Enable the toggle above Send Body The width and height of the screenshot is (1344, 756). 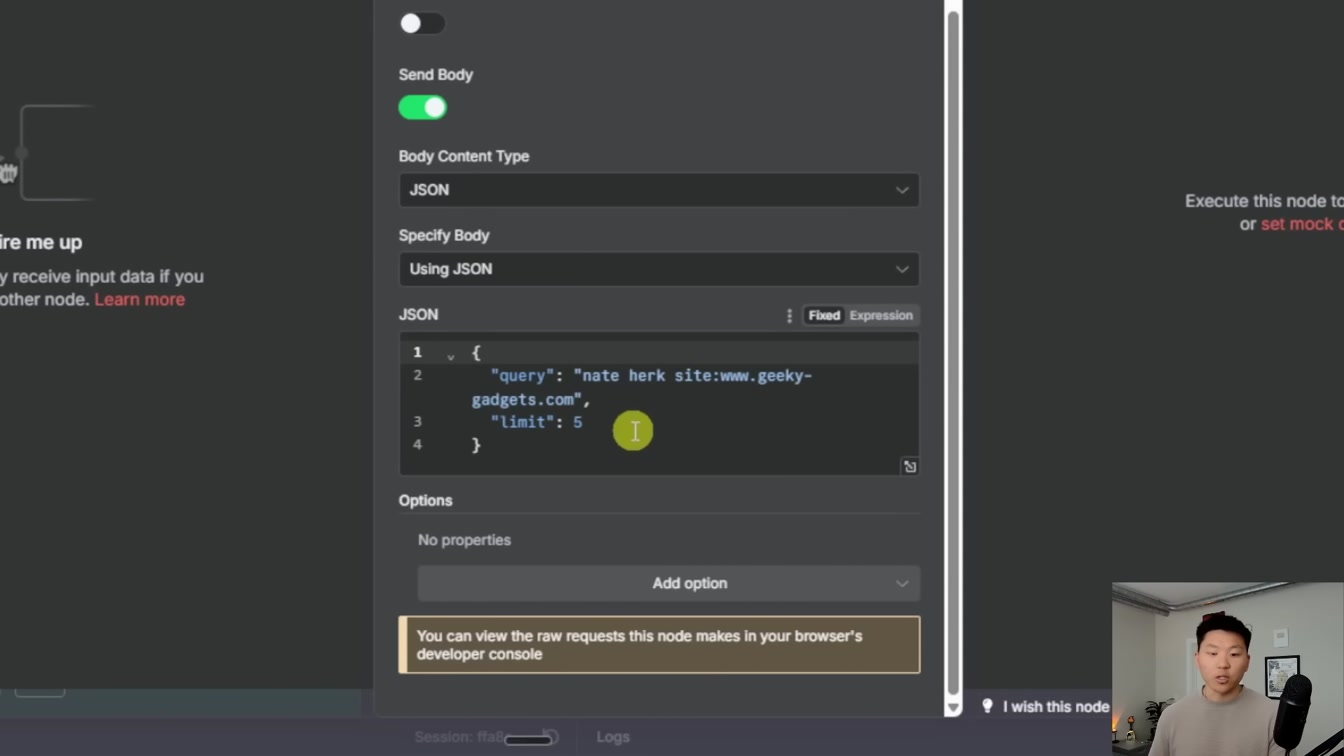pyautogui.click(x=422, y=23)
